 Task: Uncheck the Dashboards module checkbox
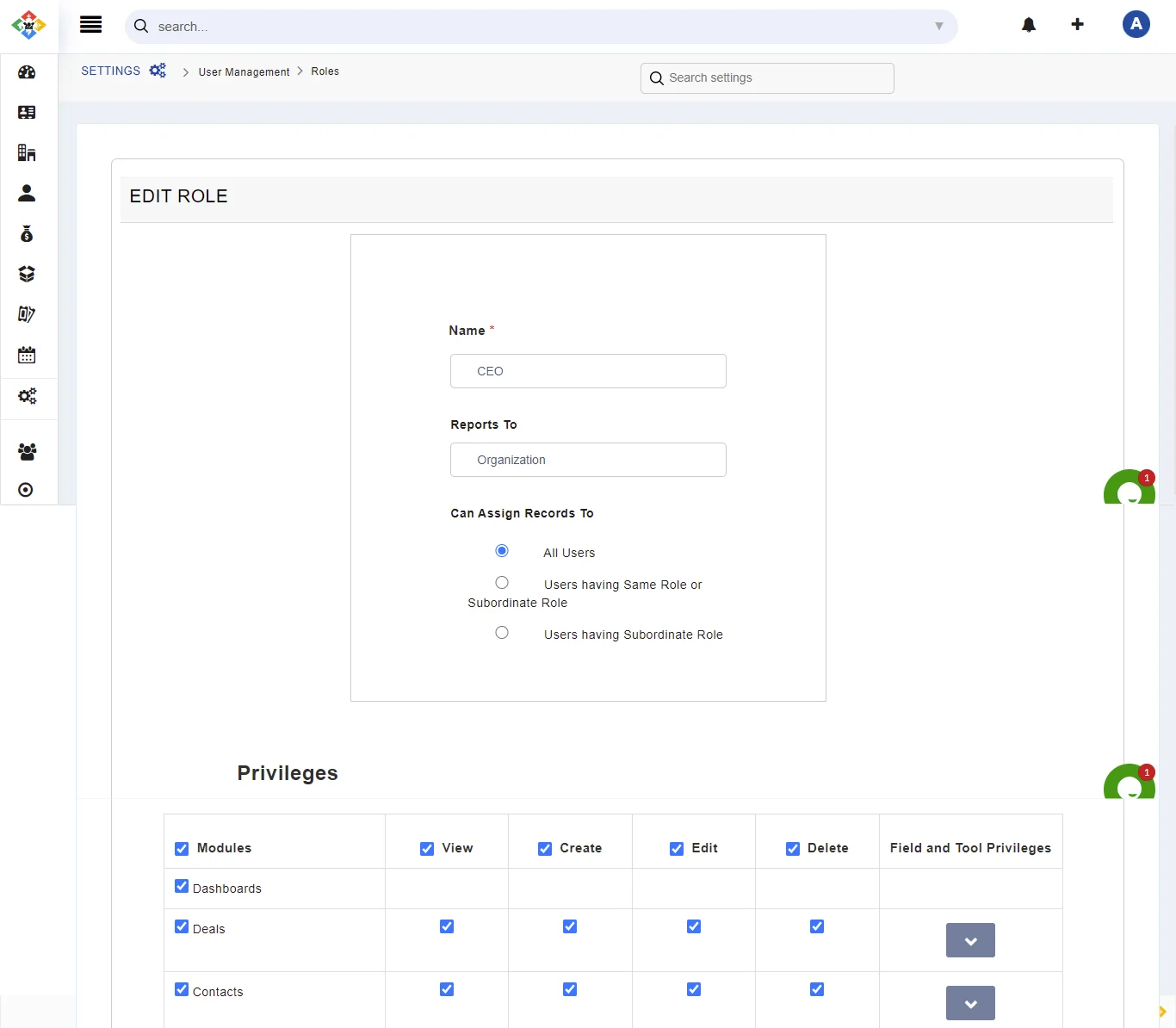click(x=182, y=886)
